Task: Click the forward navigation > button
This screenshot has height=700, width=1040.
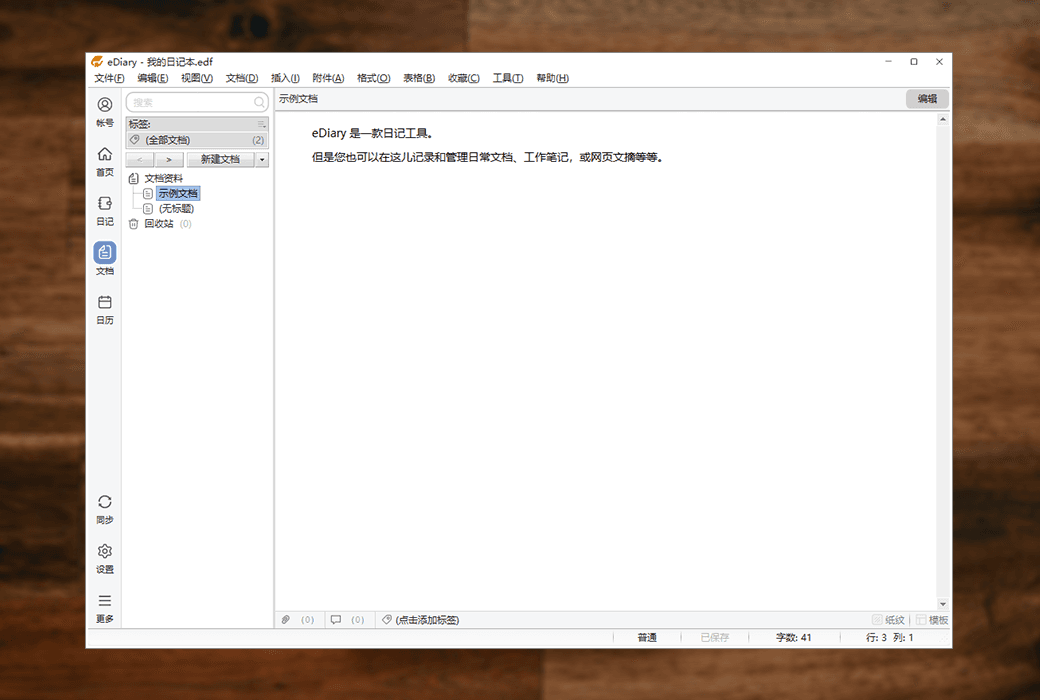Action: pyautogui.click(x=169, y=159)
